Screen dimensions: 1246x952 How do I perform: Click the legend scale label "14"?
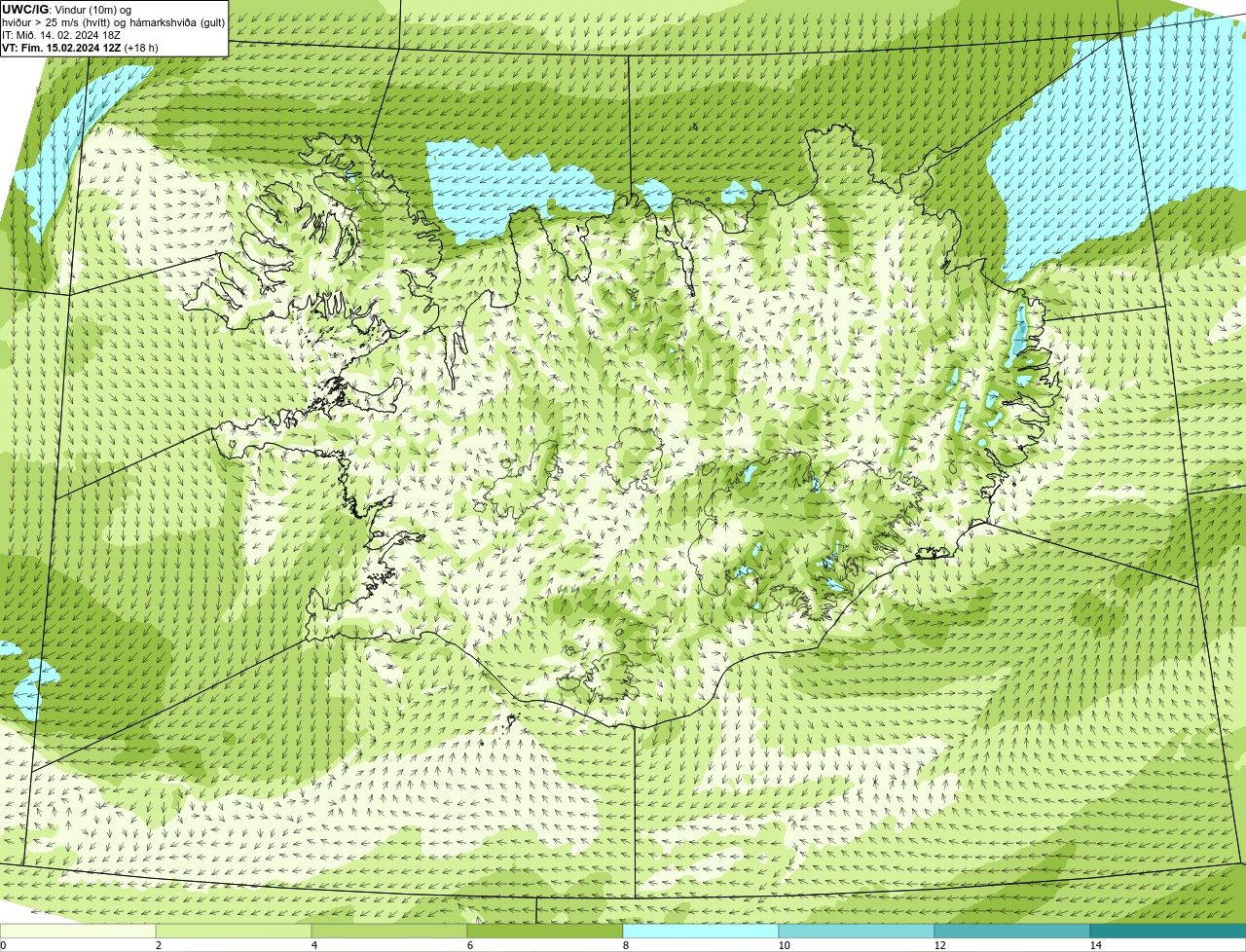(1095, 945)
